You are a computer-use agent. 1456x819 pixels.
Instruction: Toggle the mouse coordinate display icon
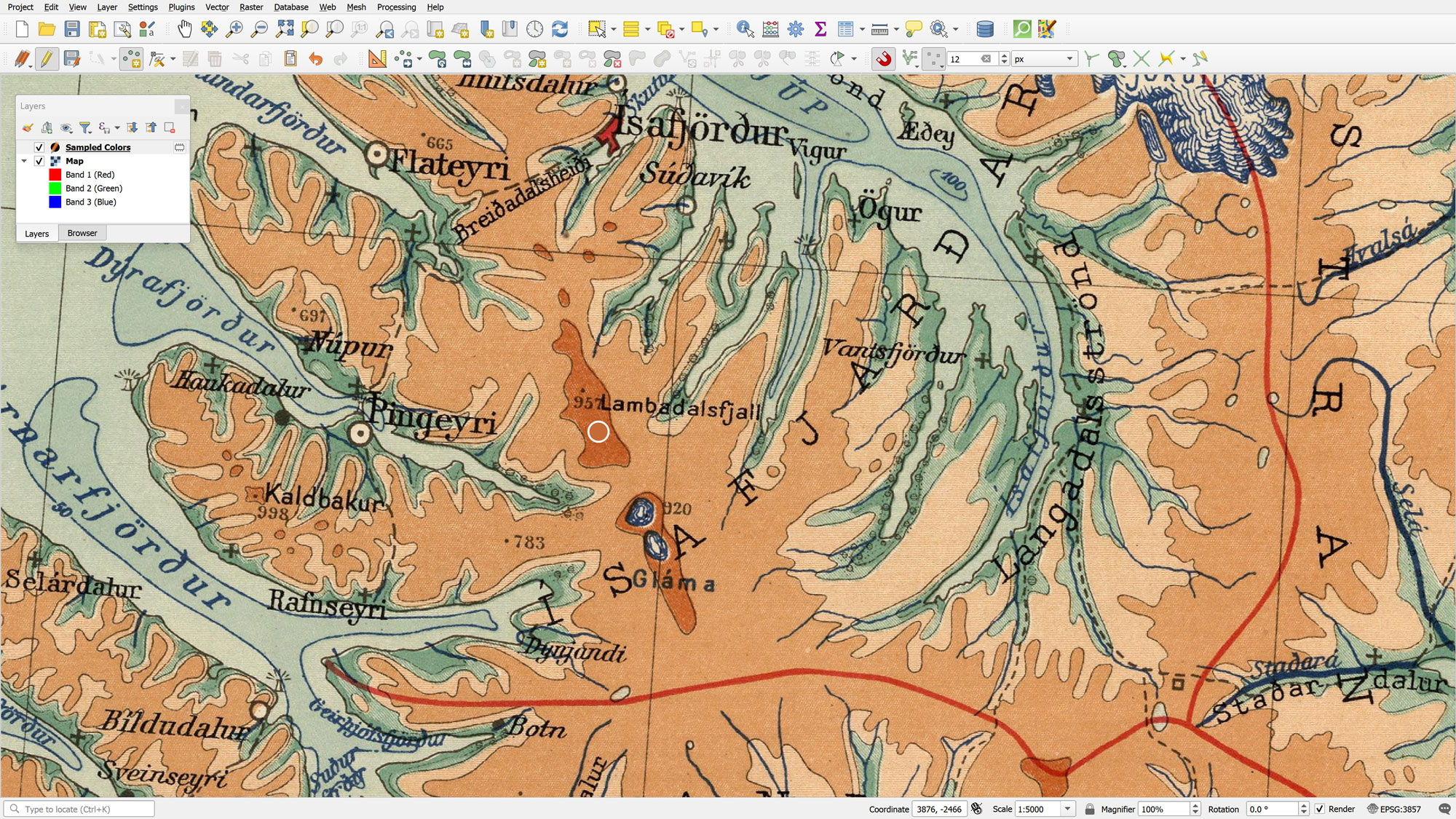[x=976, y=809]
